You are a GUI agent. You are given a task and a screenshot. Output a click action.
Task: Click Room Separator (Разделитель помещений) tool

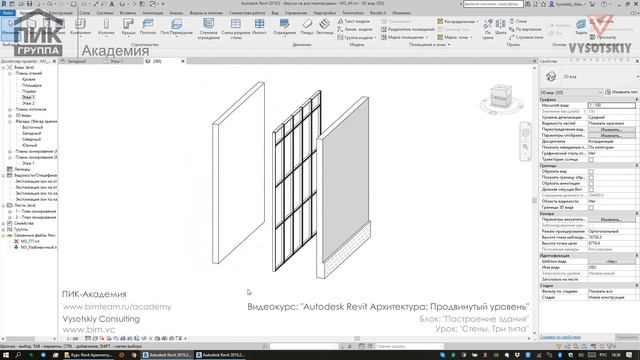click(407, 29)
